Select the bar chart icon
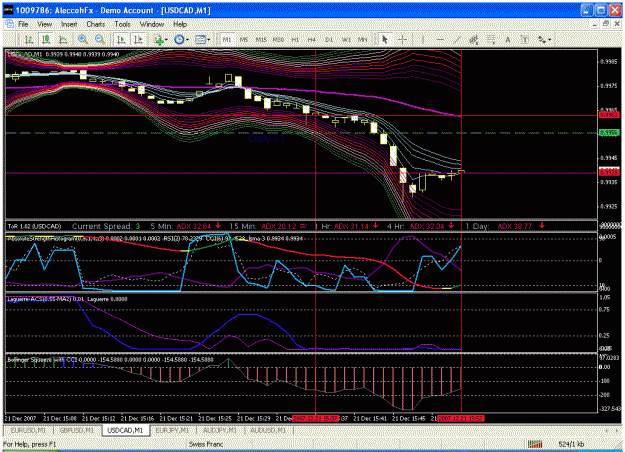625x452 pixels. click(x=29, y=39)
